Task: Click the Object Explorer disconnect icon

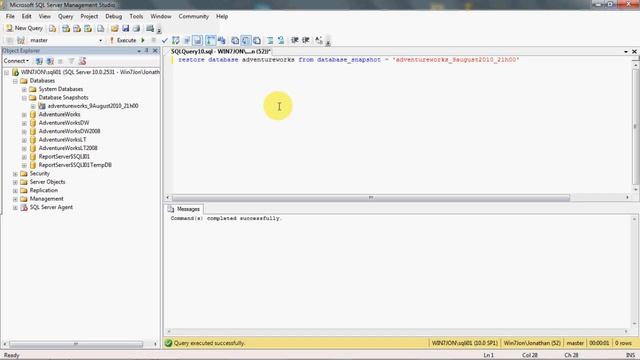Action: (50, 61)
